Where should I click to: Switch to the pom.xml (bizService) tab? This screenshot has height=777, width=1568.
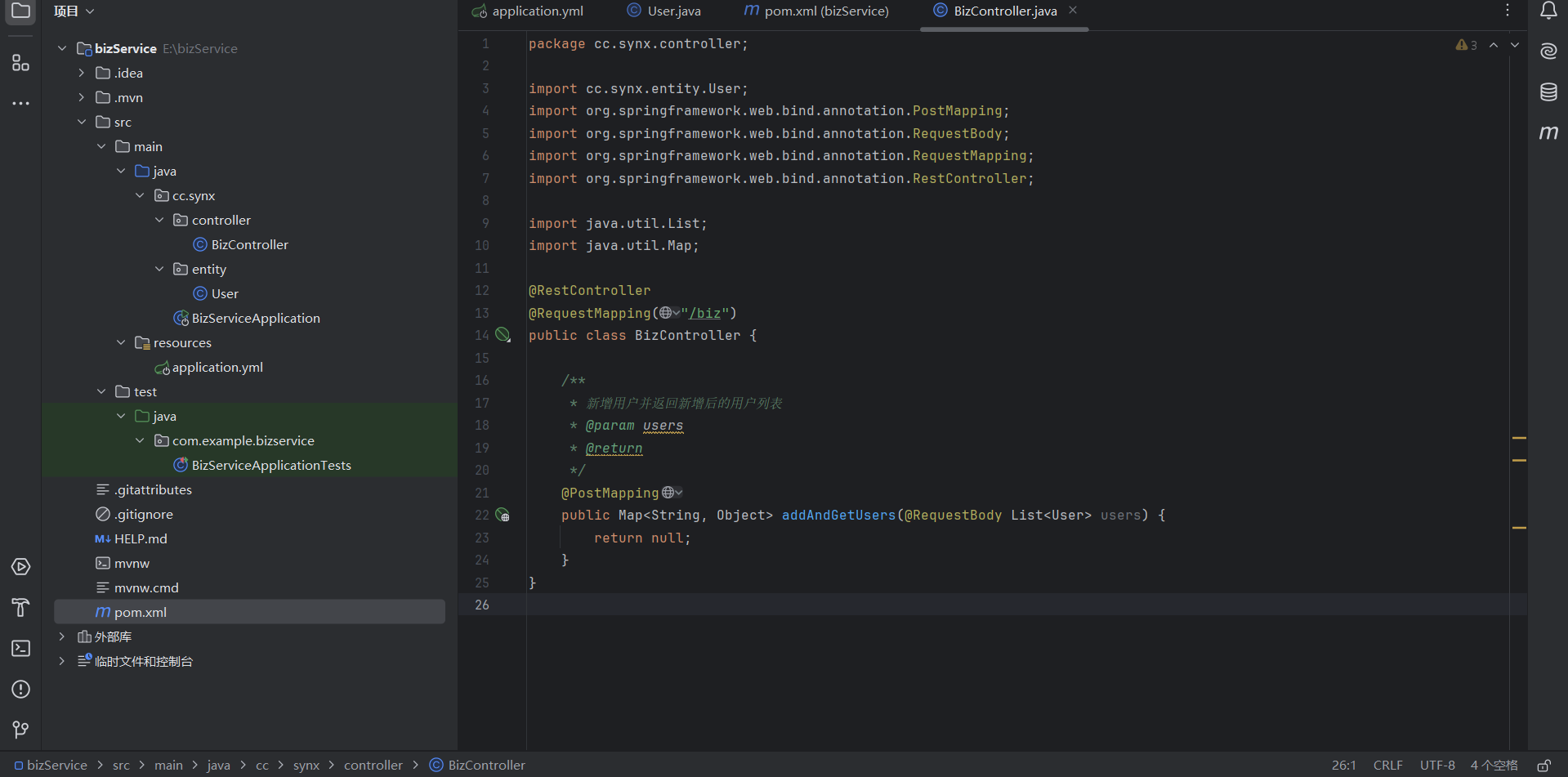[x=815, y=11]
